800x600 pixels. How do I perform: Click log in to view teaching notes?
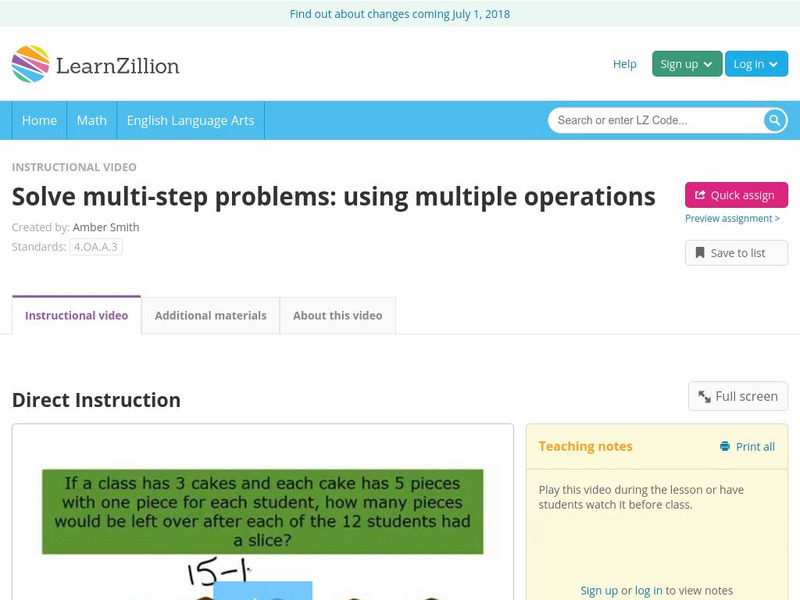pos(648,590)
